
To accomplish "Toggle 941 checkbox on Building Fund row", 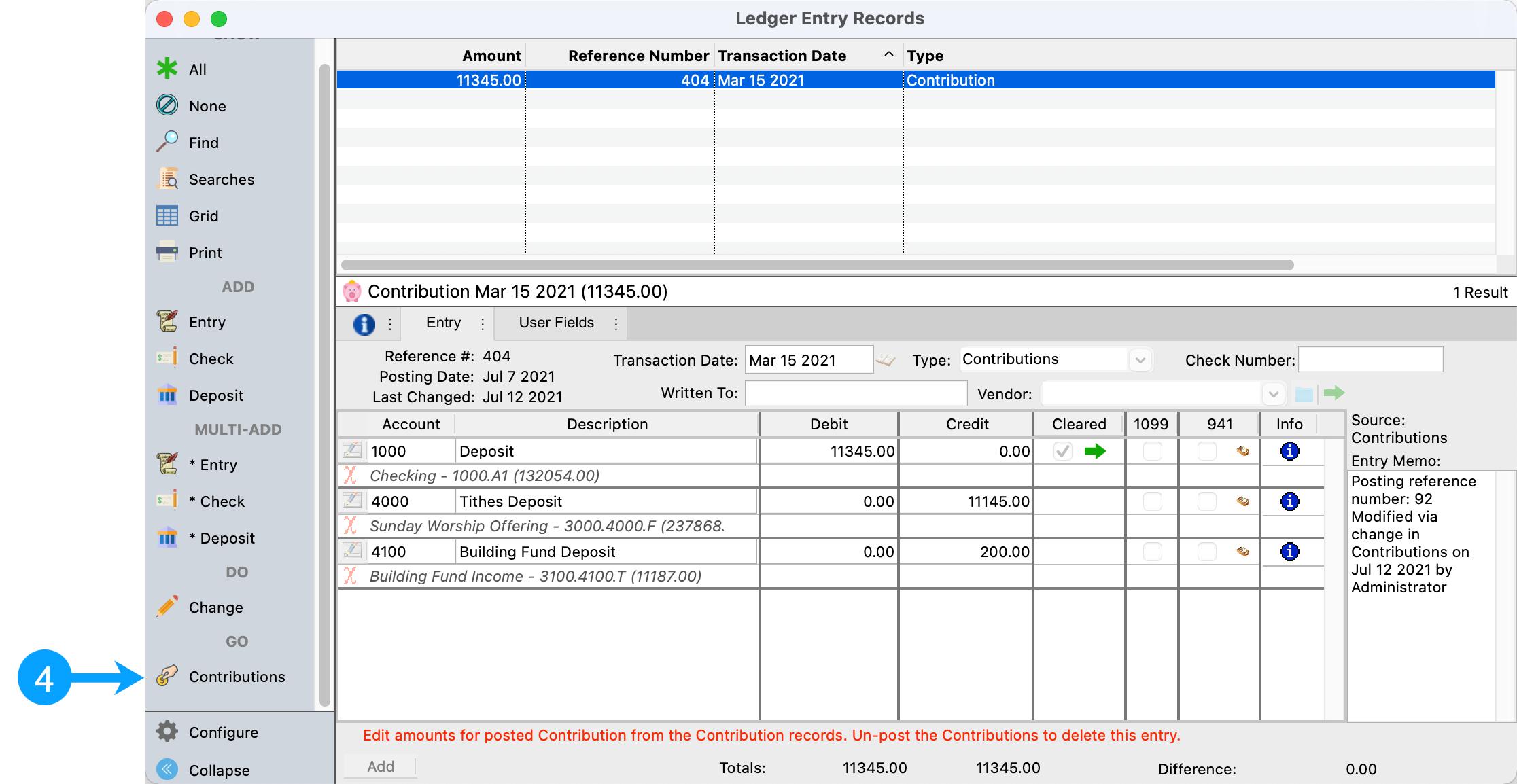I will [x=1206, y=552].
